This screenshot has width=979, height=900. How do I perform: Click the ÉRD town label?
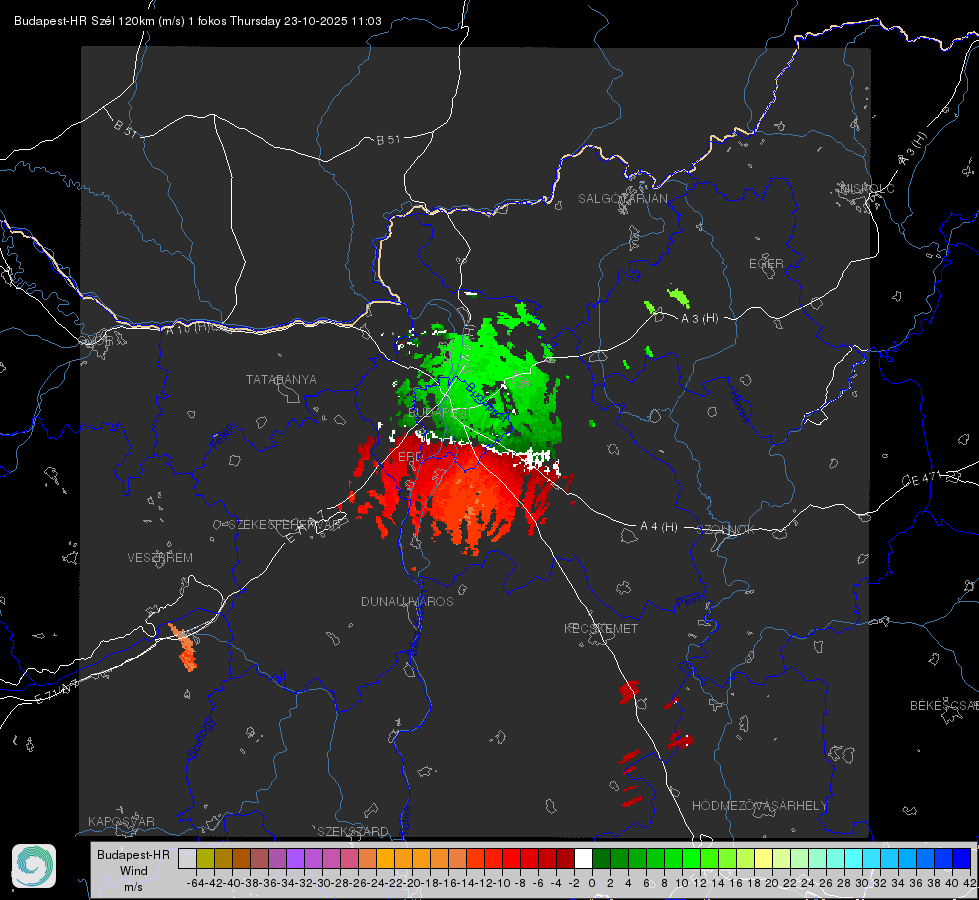click(x=410, y=457)
